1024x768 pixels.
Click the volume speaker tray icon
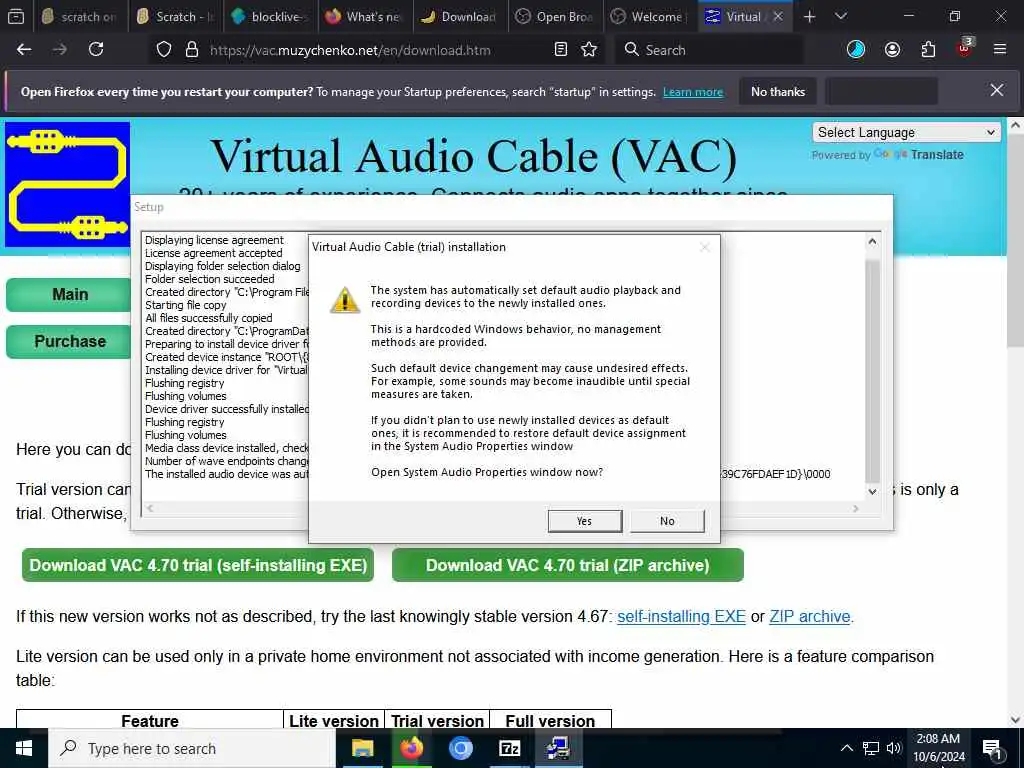(893, 748)
